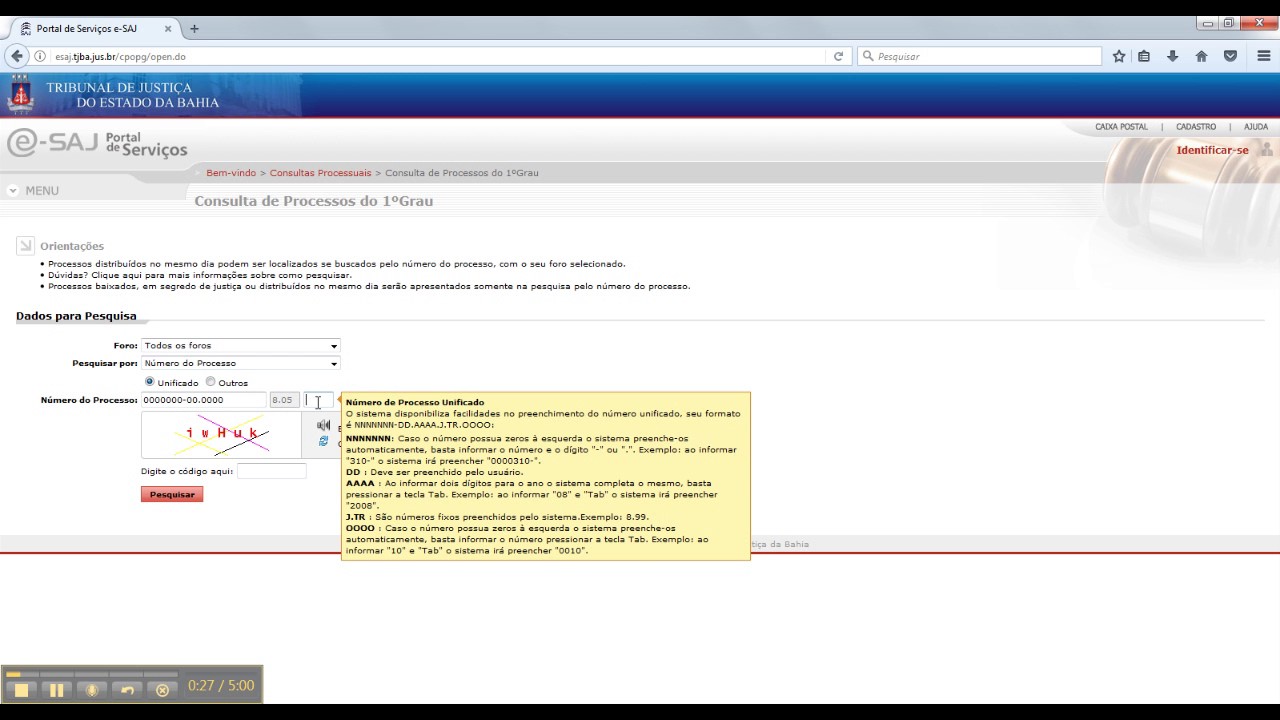This screenshot has height=720, width=1280.
Task: Click the Pesquisar submit button
Action: pos(172,494)
